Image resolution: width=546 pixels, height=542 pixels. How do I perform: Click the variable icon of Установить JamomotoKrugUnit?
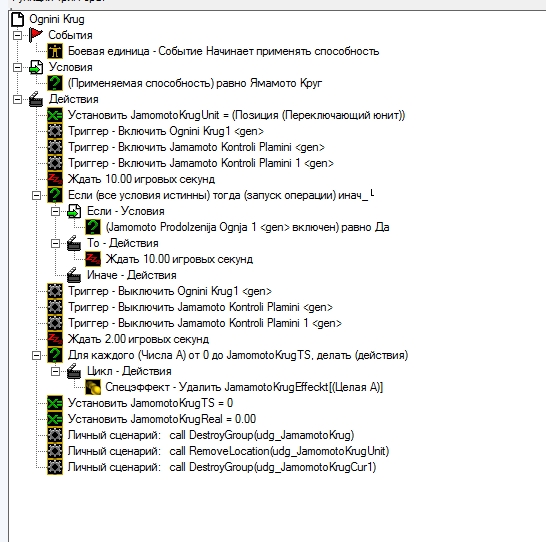55,115
